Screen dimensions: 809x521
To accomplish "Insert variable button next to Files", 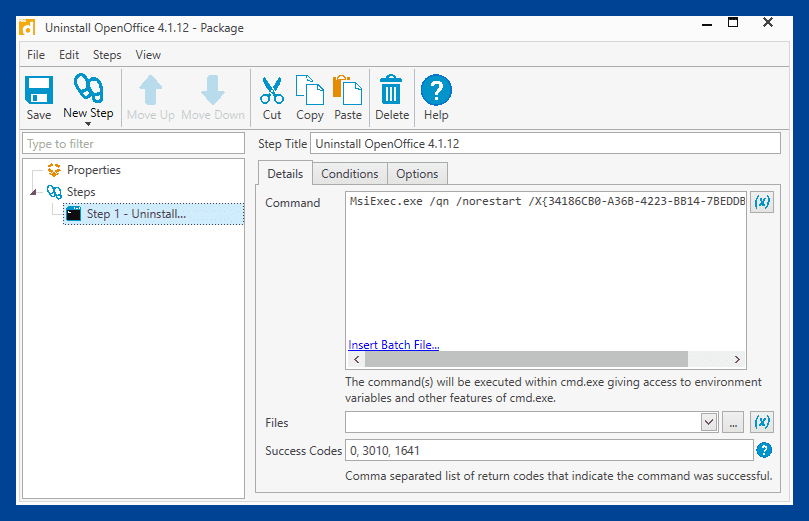I will click(762, 422).
